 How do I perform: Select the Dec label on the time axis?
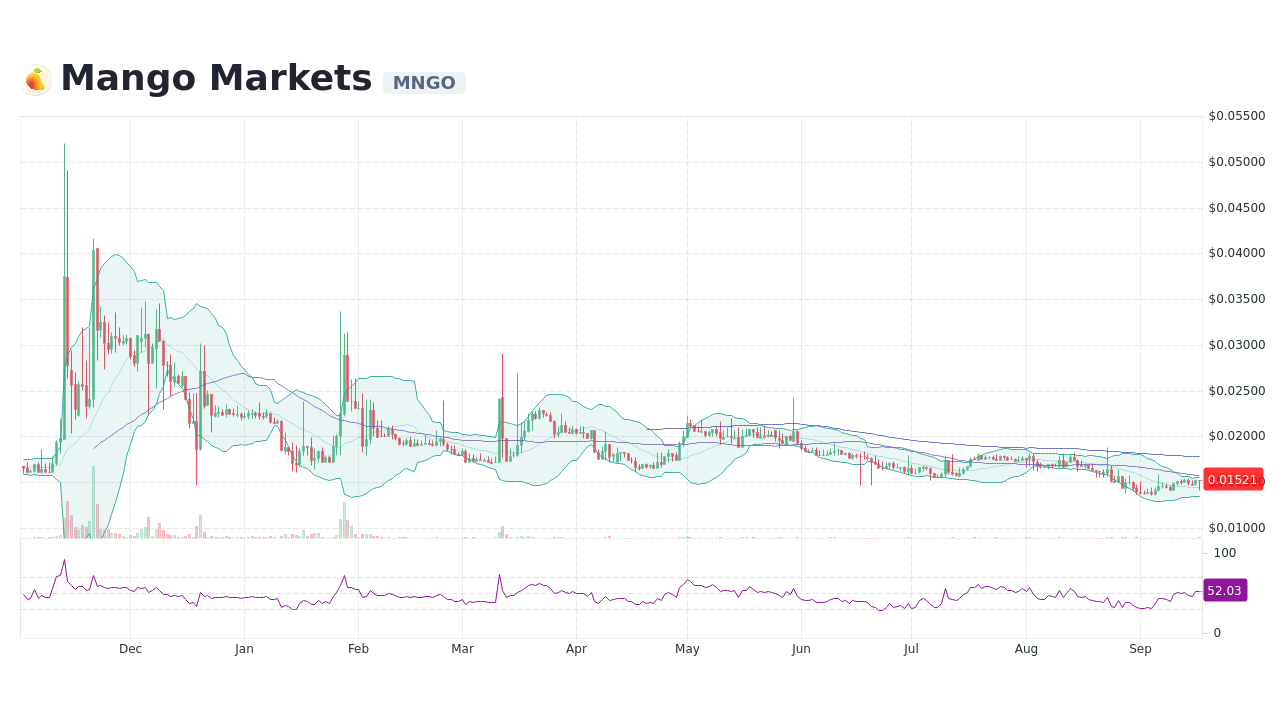coord(130,649)
